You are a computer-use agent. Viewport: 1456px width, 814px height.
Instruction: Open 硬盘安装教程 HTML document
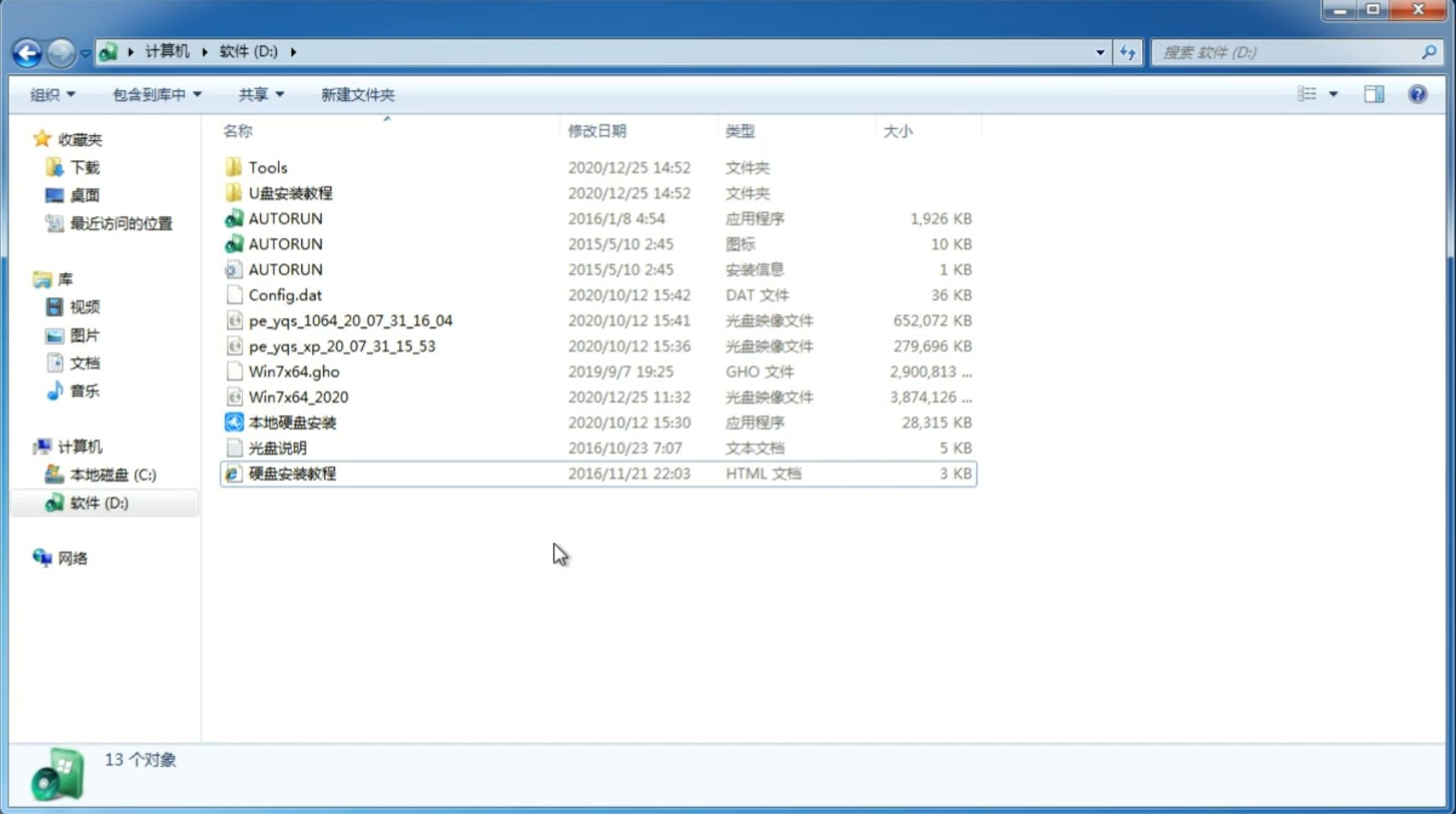(292, 473)
